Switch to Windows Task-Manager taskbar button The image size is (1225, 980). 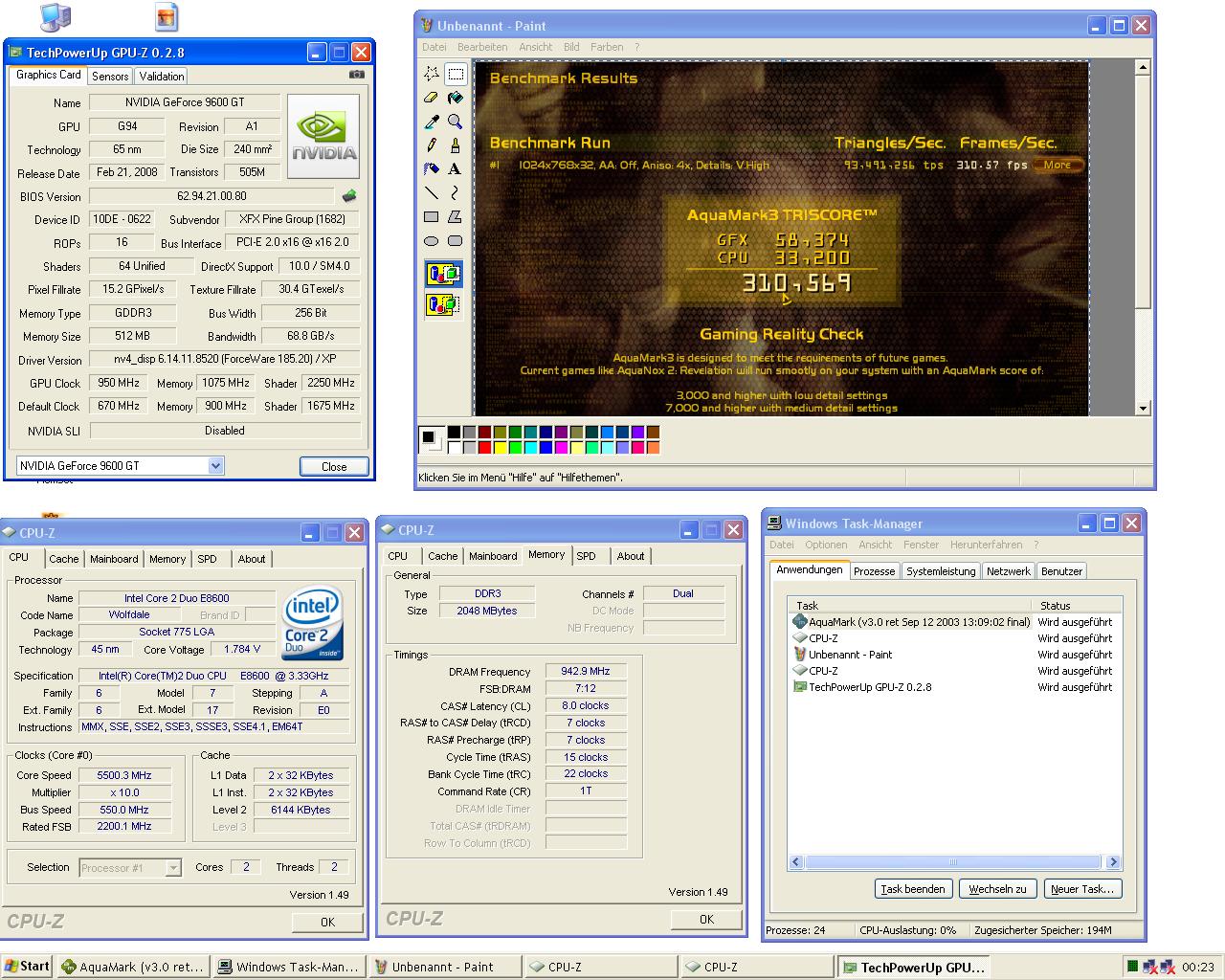289,967
